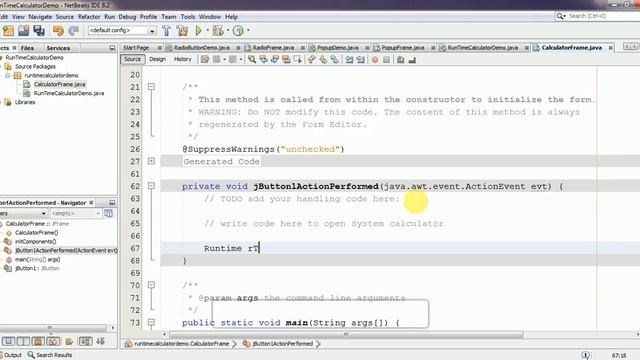The width and height of the screenshot is (640, 360).
Task: Open the Profile Project dropdown arrow
Action: (248, 31)
